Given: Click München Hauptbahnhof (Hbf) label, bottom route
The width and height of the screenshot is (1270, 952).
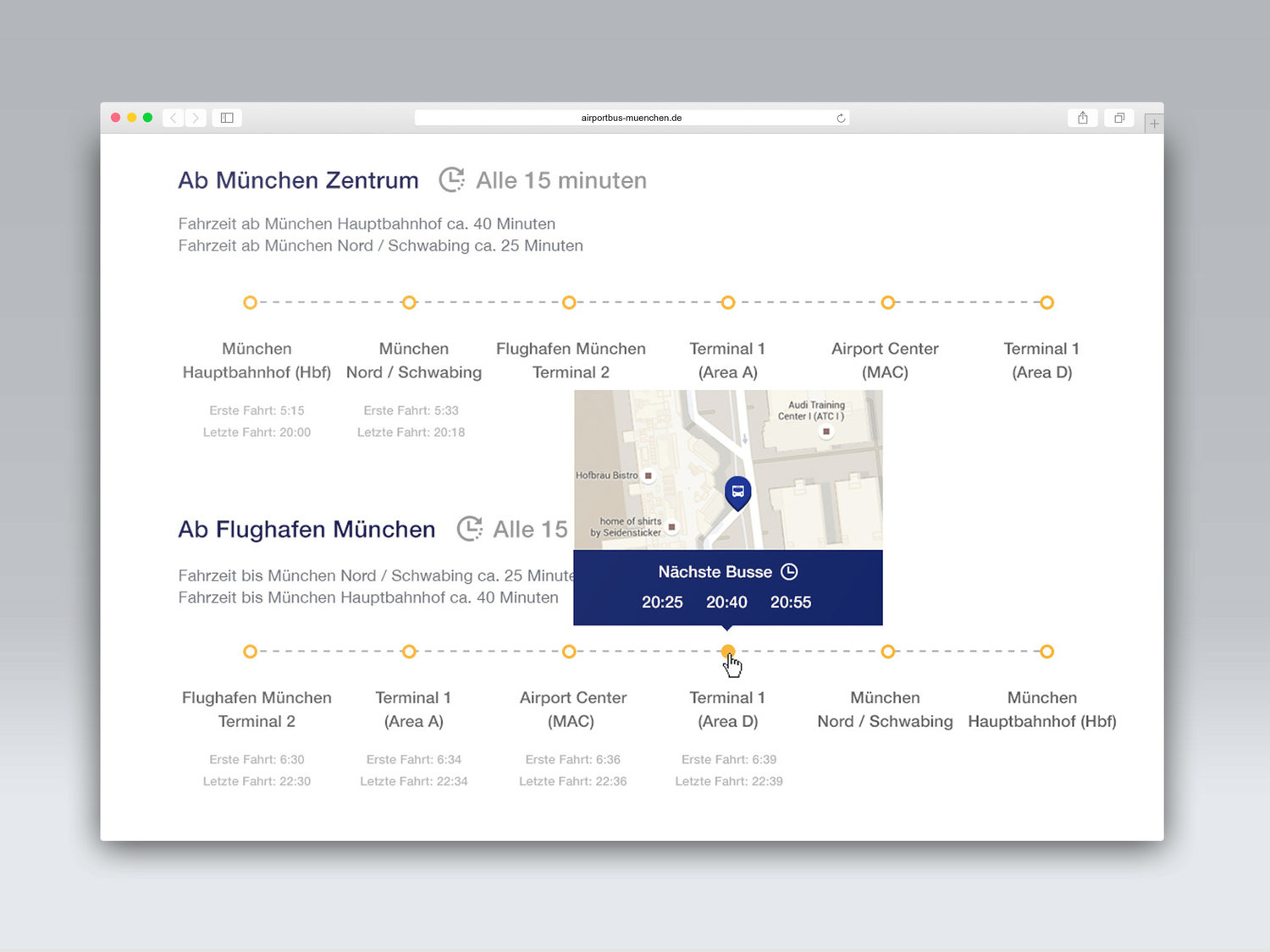Looking at the screenshot, I should click(1042, 709).
